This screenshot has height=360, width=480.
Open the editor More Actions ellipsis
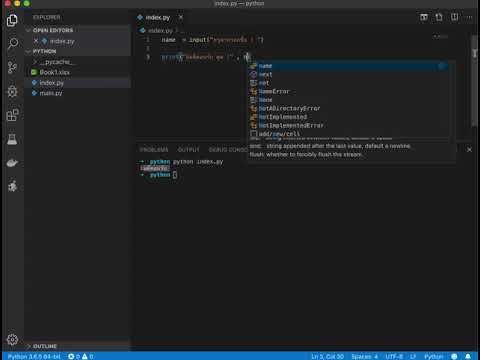pos(469,17)
